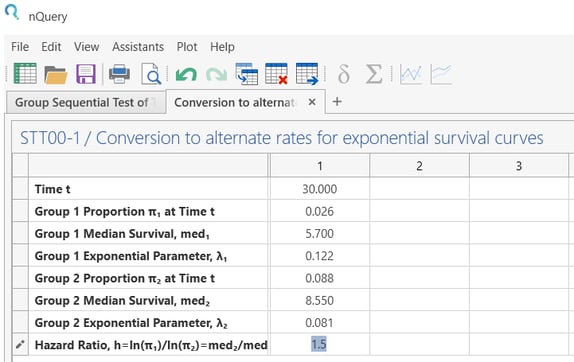Image resolution: width=574 pixels, height=362 pixels.
Task: Open the View menu
Action: 86,47
